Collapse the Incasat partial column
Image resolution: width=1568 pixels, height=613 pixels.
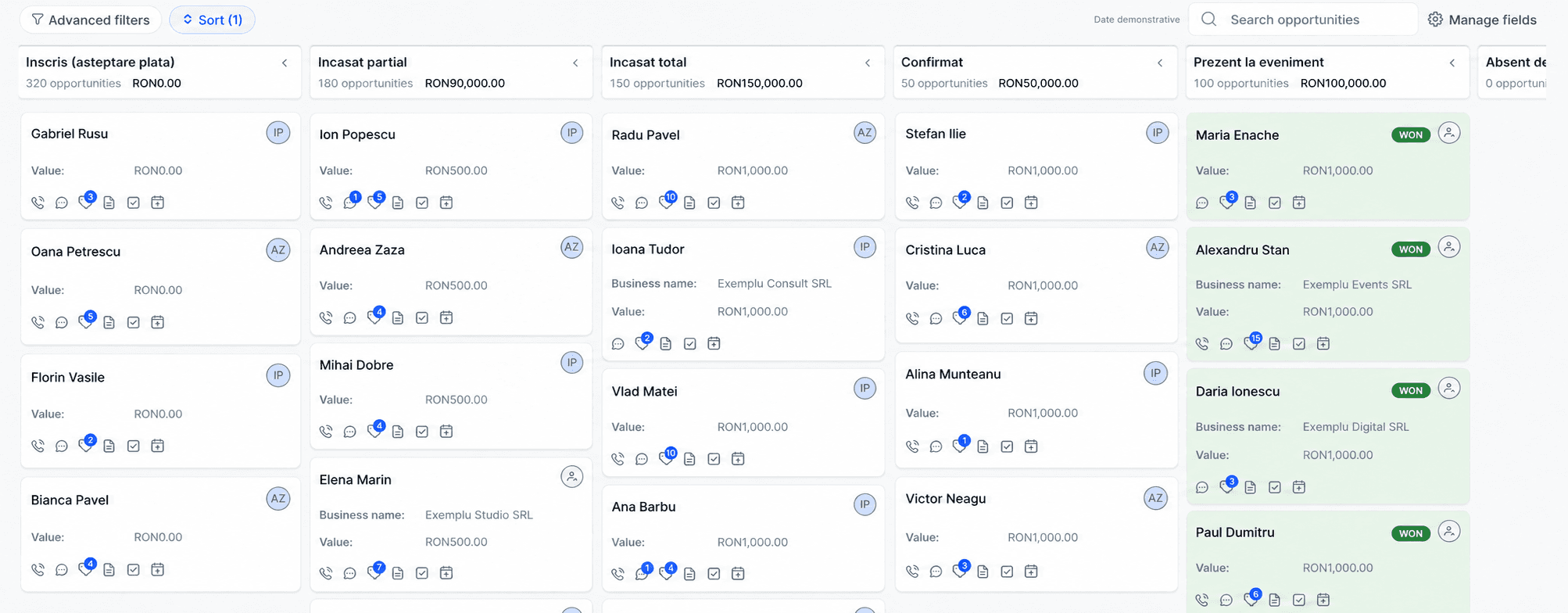575,63
